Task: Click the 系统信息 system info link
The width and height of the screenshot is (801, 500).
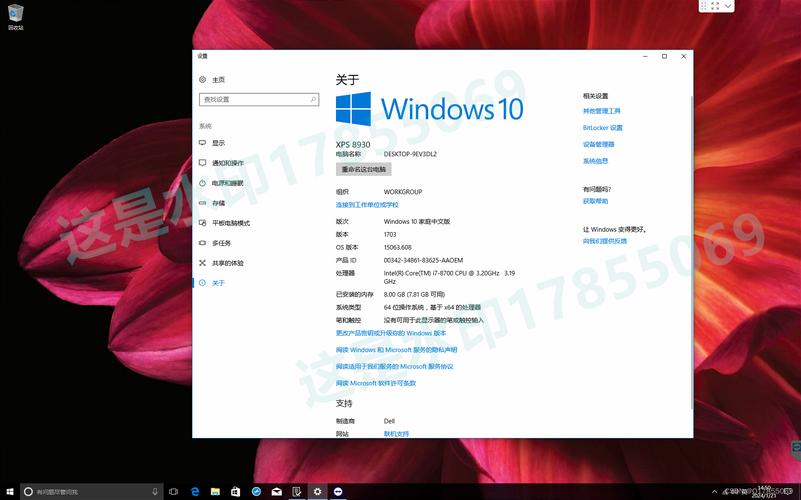Action: point(595,161)
